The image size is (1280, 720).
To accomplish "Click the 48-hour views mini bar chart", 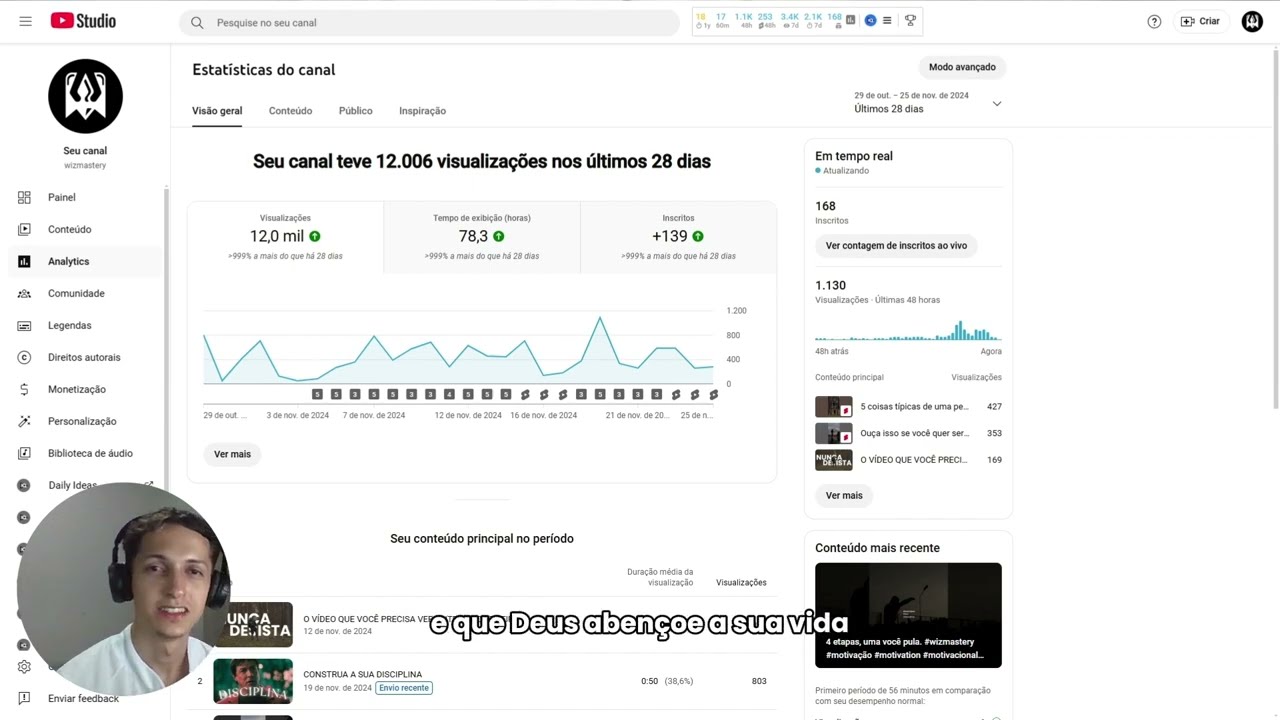I will [908, 330].
